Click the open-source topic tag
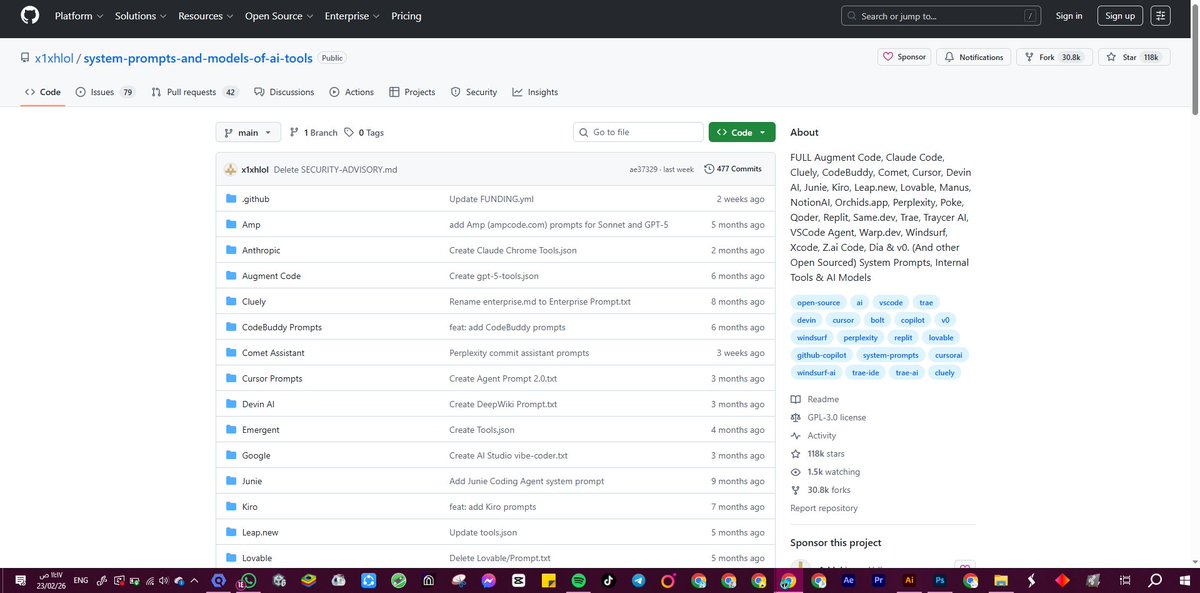This screenshot has height=593, width=1200. (x=818, y=302)
